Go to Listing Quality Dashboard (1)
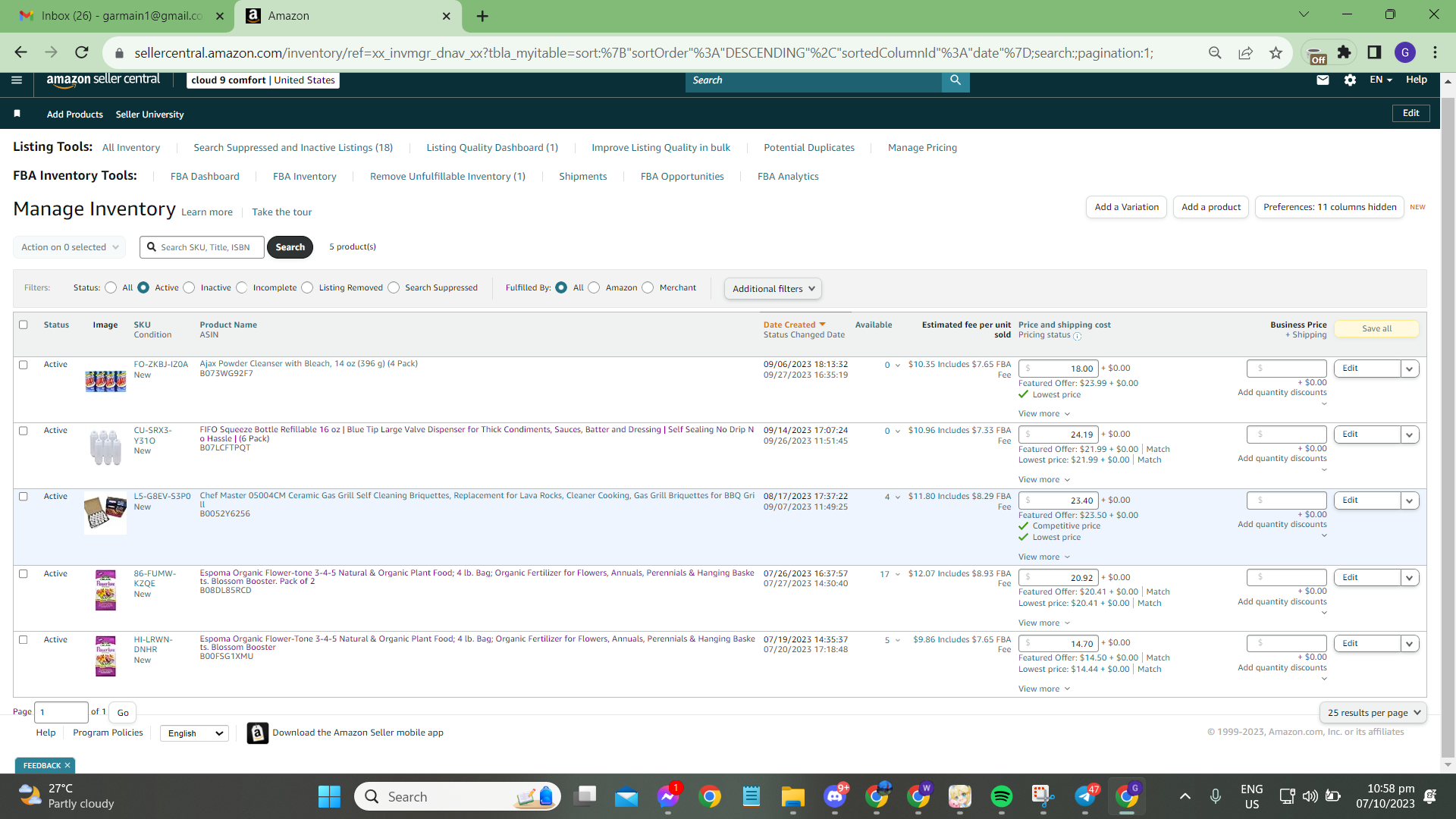 tap(492, 148)
